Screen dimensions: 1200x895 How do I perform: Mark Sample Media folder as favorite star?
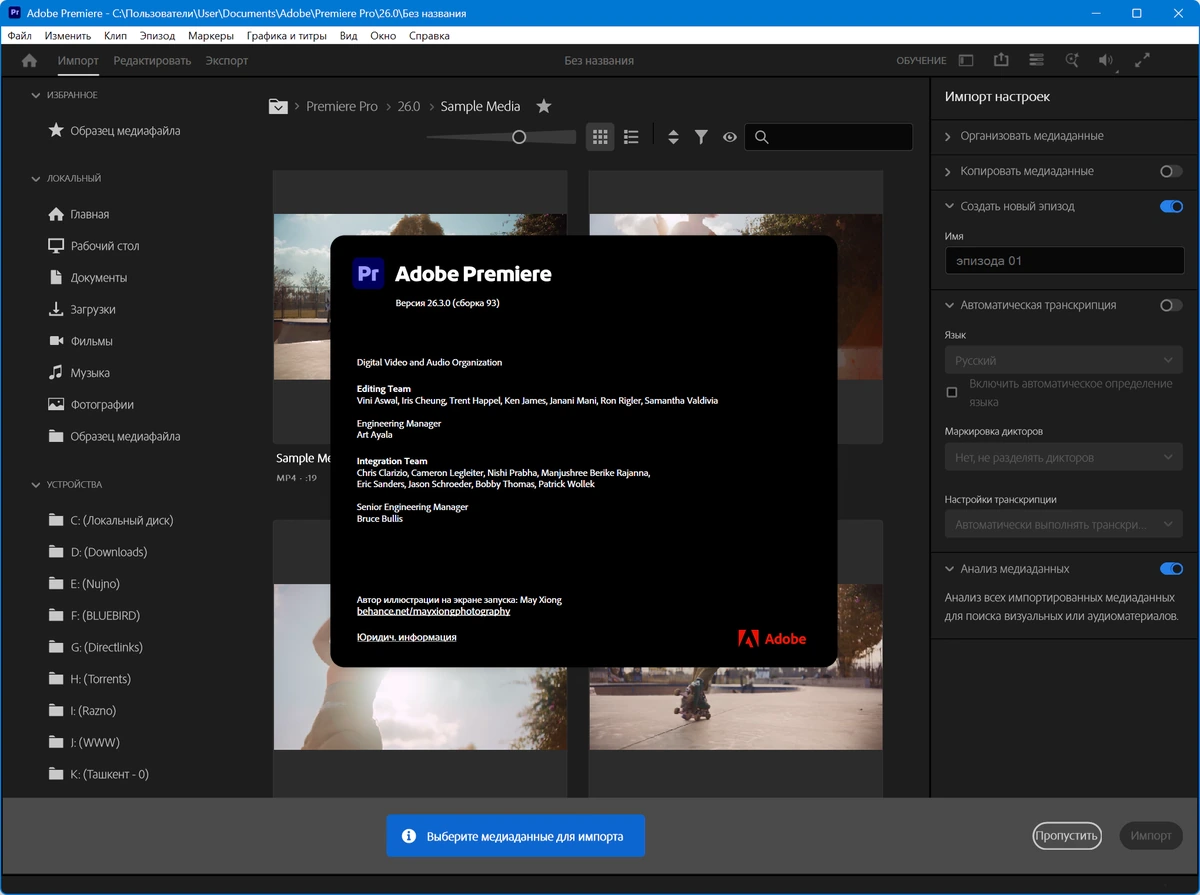click(x=544, y=106)
